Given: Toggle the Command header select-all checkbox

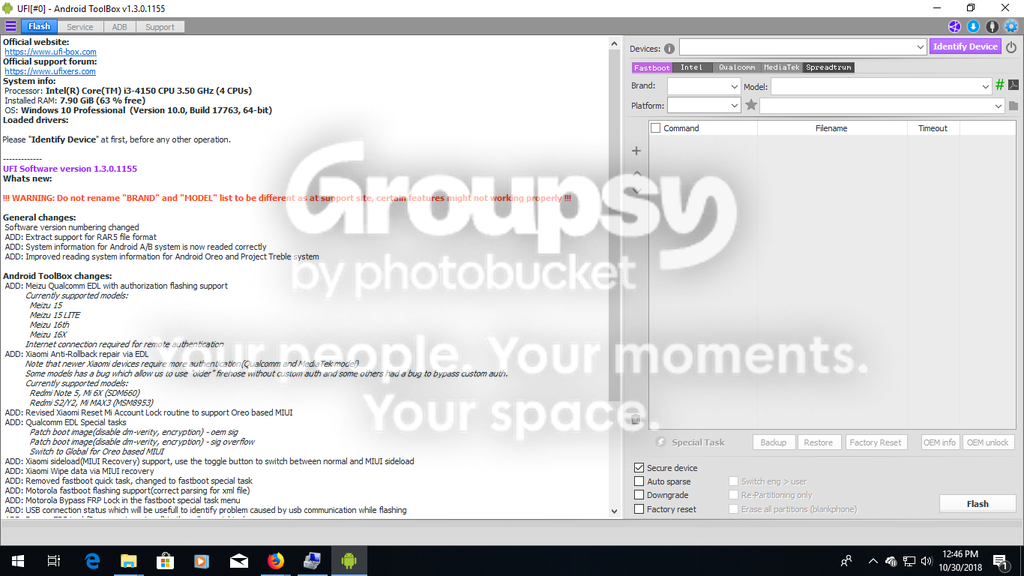Looking at the screenshot, I should pos(656,129).
